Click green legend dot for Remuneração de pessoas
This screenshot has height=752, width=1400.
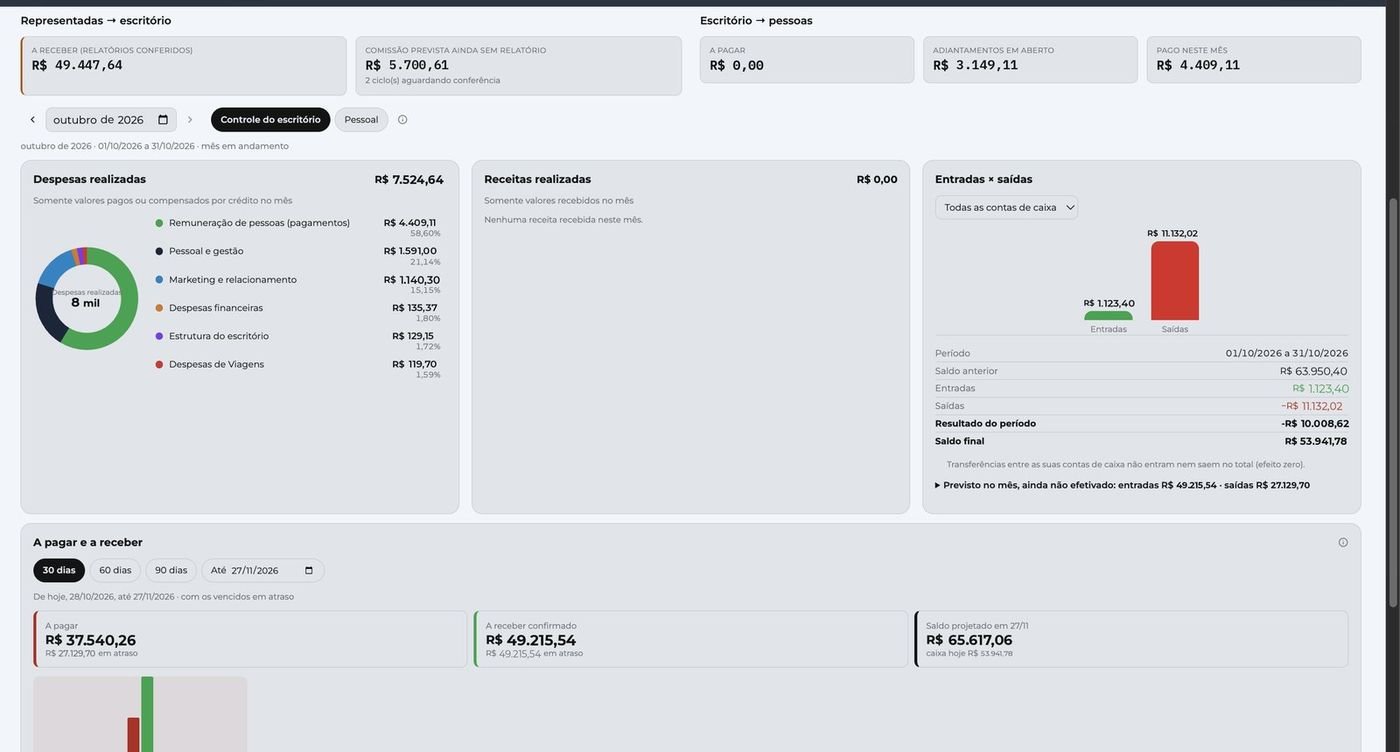click(x=159, y=223)
